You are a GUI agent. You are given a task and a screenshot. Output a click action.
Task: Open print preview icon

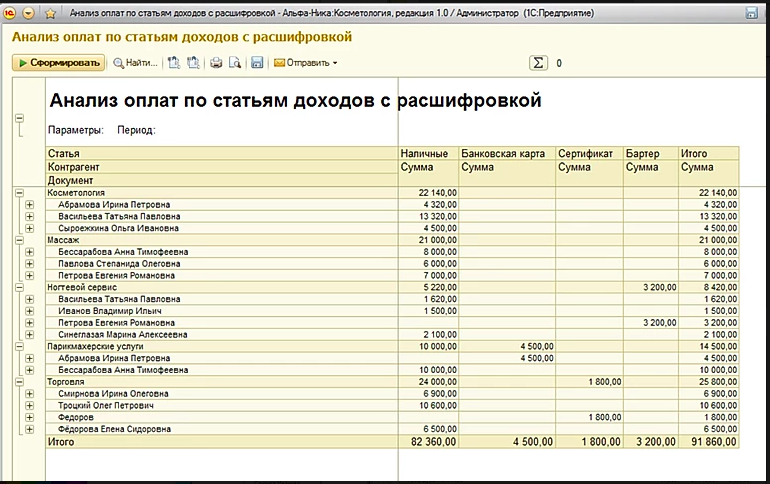pyautogui.click(x=235, y=63)
